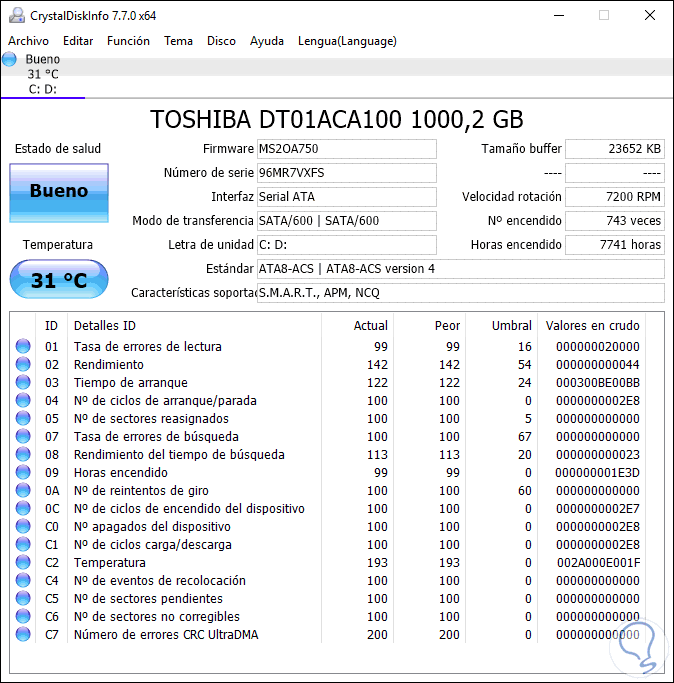This screenshot has height=683, width=674.
Task: Click the Valores en crudo column header
Action: pyautogui.click(x=592, y=325)
